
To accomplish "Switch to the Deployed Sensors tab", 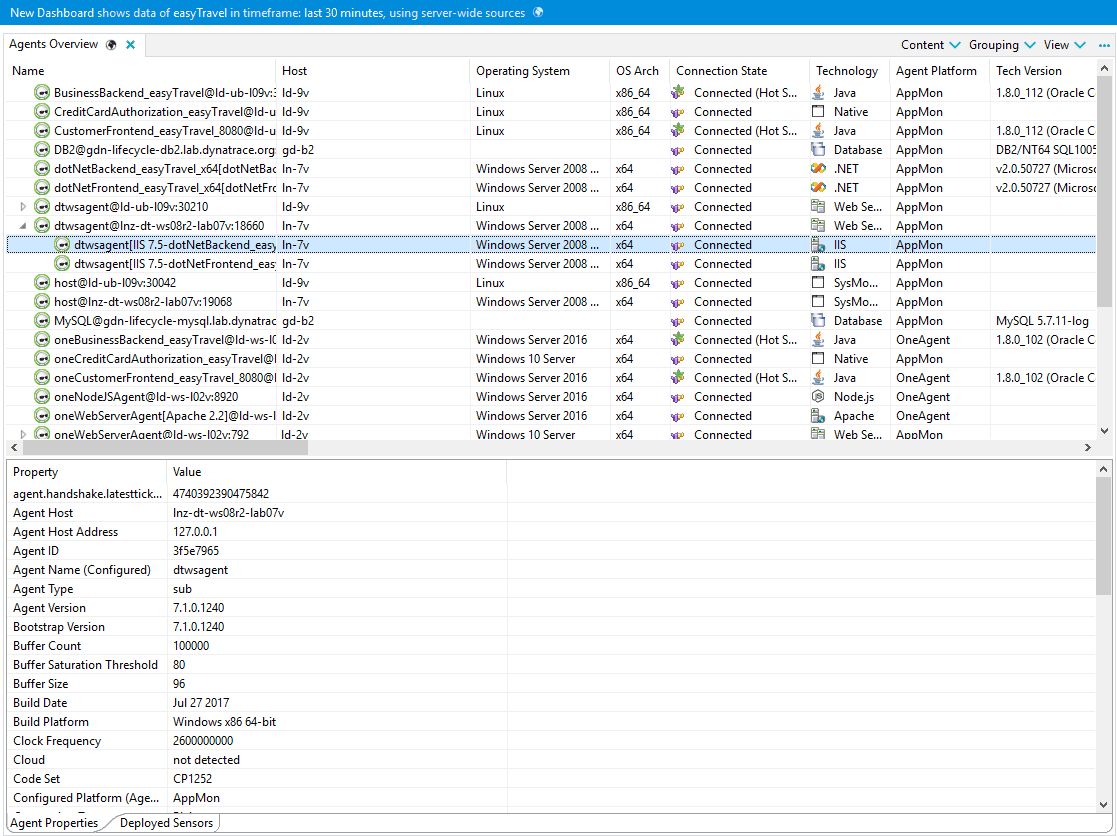I will pos(166,822).
